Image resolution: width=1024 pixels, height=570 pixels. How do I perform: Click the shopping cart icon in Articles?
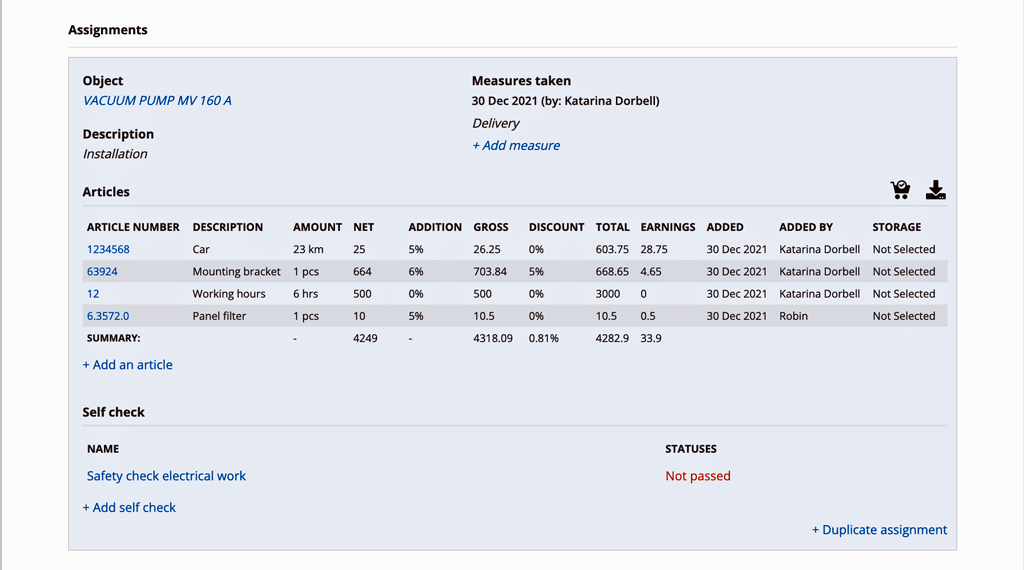[900, 189]
